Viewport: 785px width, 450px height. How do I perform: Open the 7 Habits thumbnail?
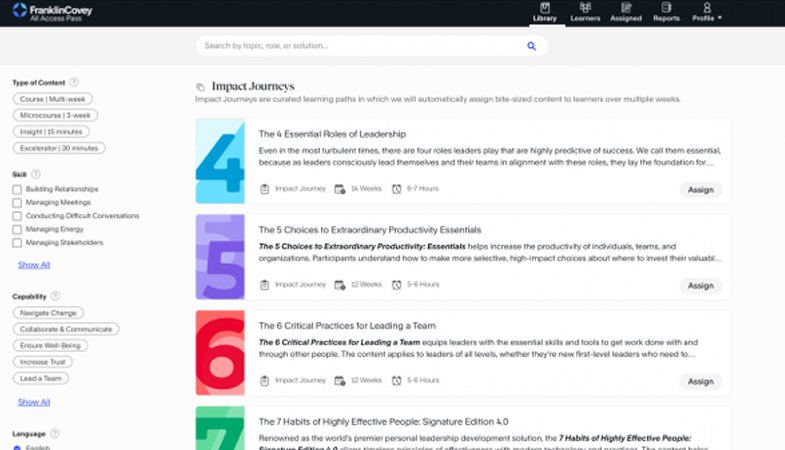tap(220, 428)
